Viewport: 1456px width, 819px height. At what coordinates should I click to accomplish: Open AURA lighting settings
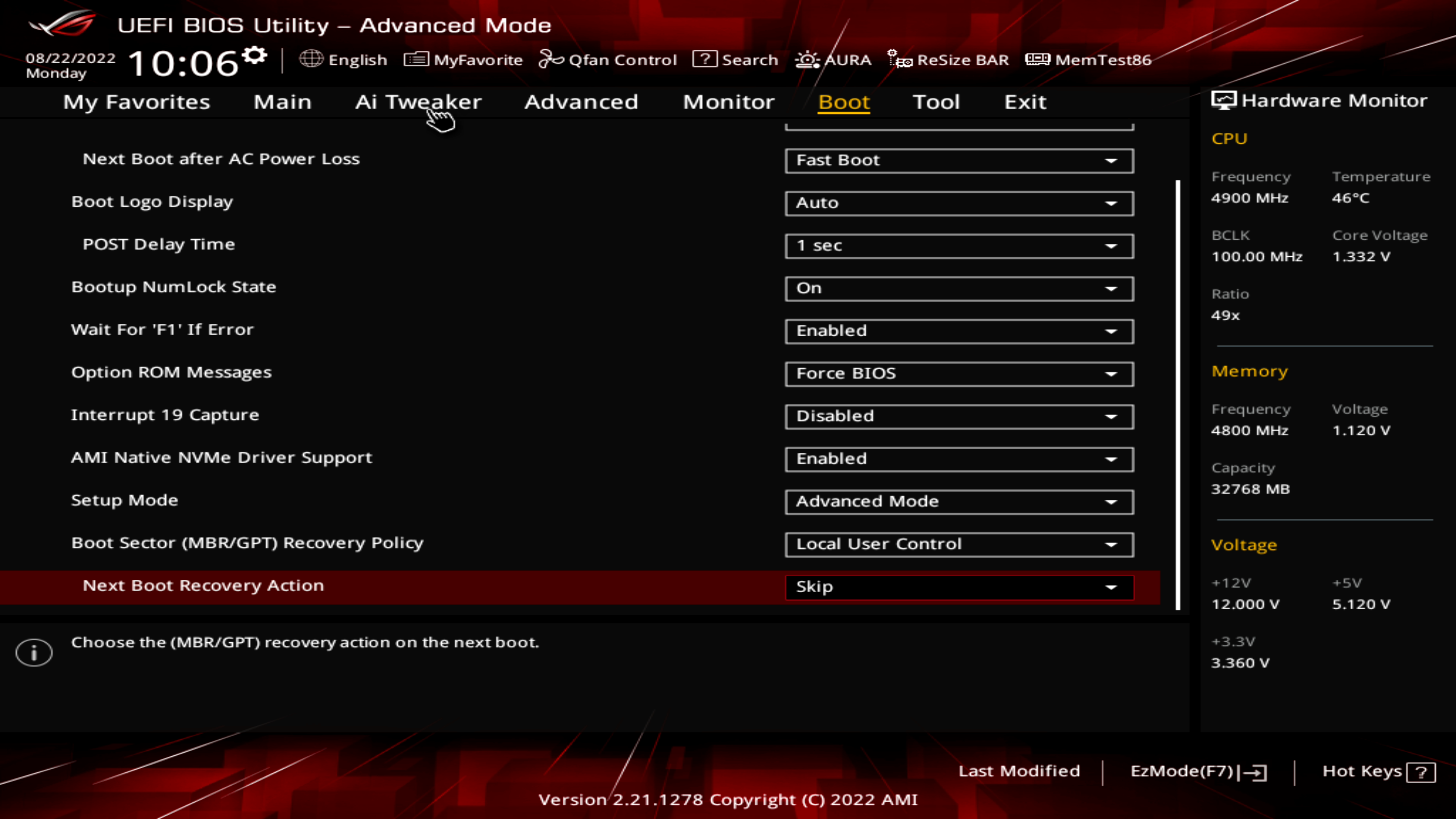[x=834, y=59]
